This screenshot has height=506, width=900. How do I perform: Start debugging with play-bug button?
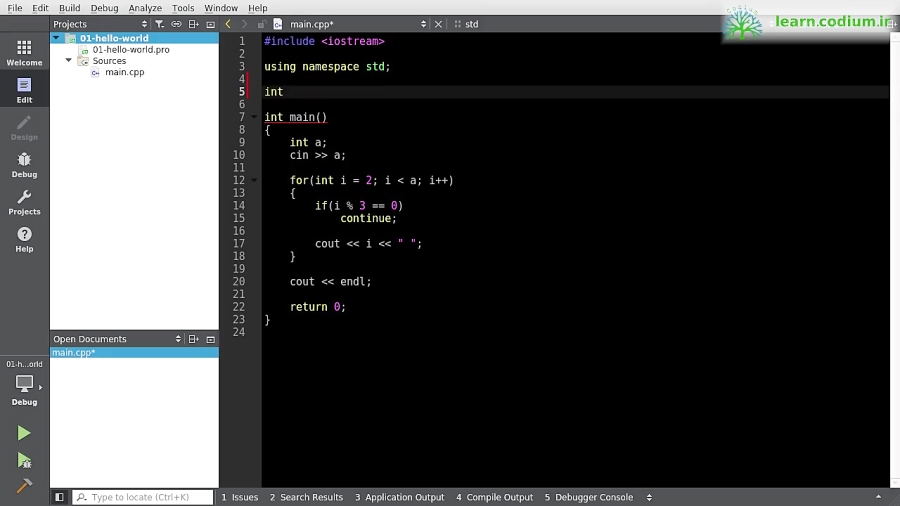24,460
